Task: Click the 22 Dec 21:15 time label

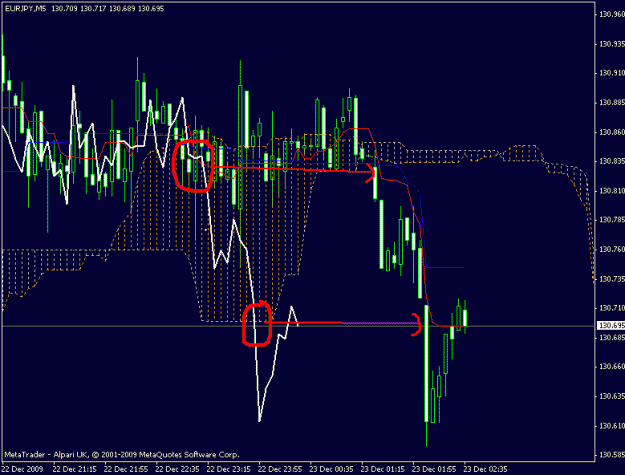Action: pyautogui.click(x=75, y=469)
